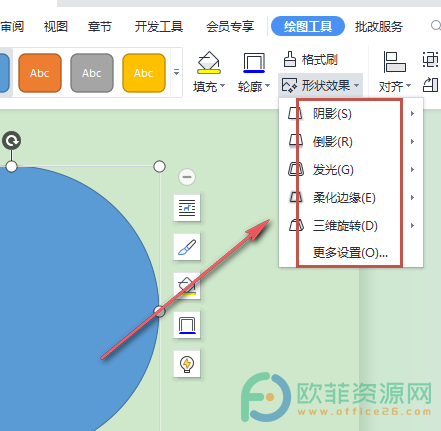Click the rotation handle above the circle
This screenshot has width=441, height=431.
point(11,140)
